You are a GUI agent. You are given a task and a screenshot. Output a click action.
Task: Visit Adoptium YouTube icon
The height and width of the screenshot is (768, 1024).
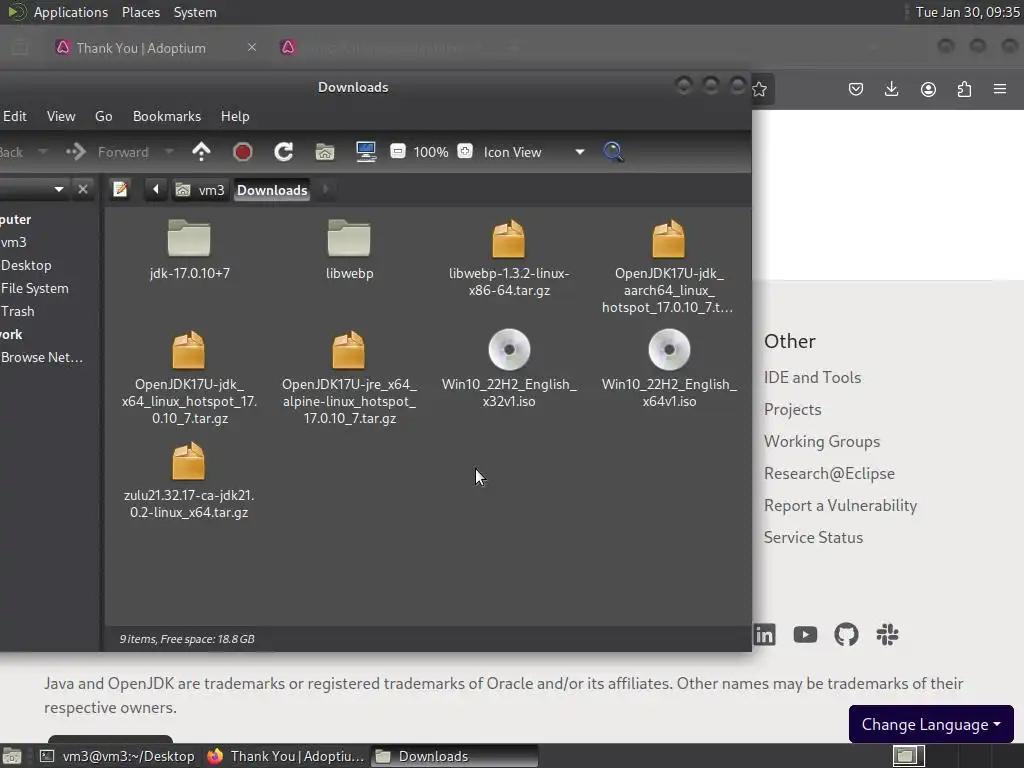coord(805,634)
